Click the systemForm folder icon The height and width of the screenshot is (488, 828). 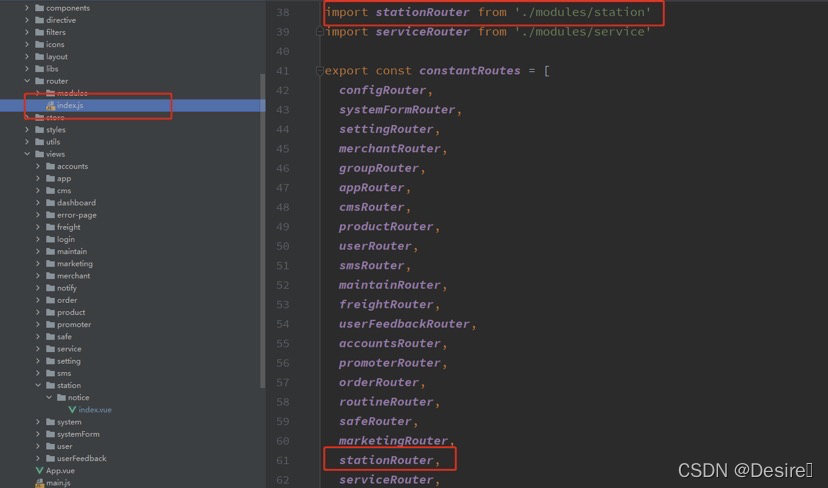(51, 434)
